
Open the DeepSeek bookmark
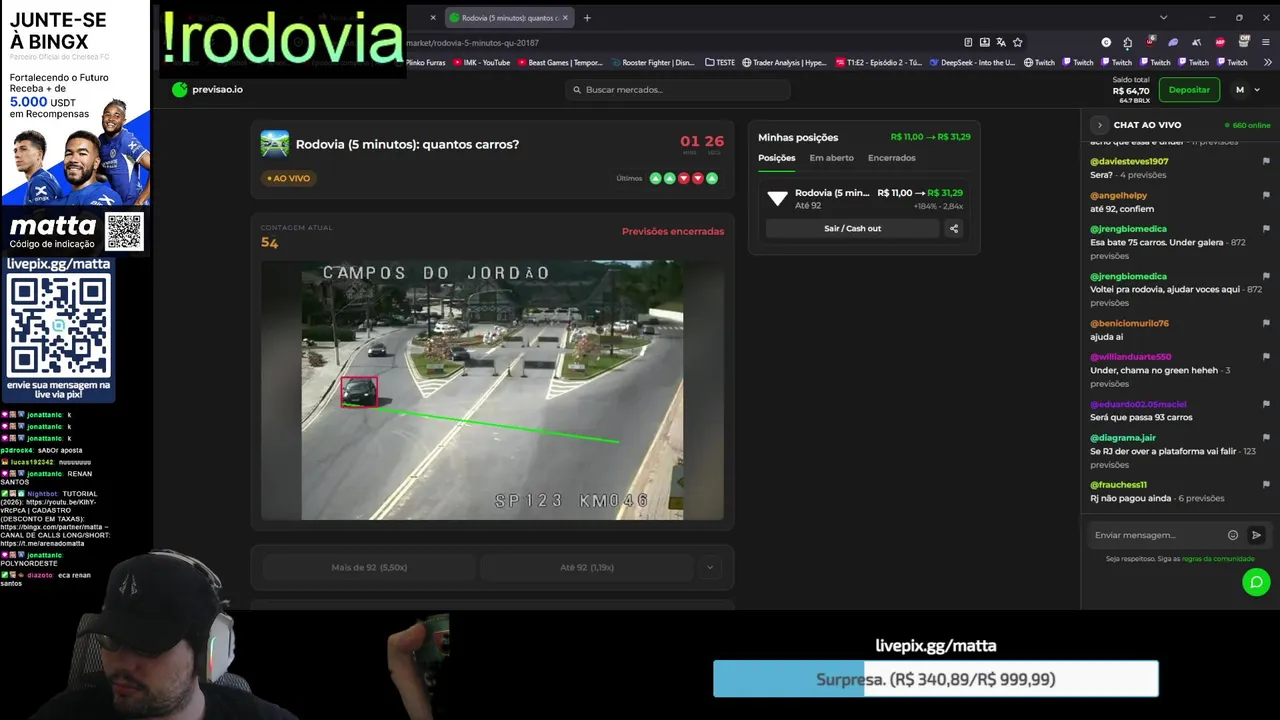pos(972,62)
